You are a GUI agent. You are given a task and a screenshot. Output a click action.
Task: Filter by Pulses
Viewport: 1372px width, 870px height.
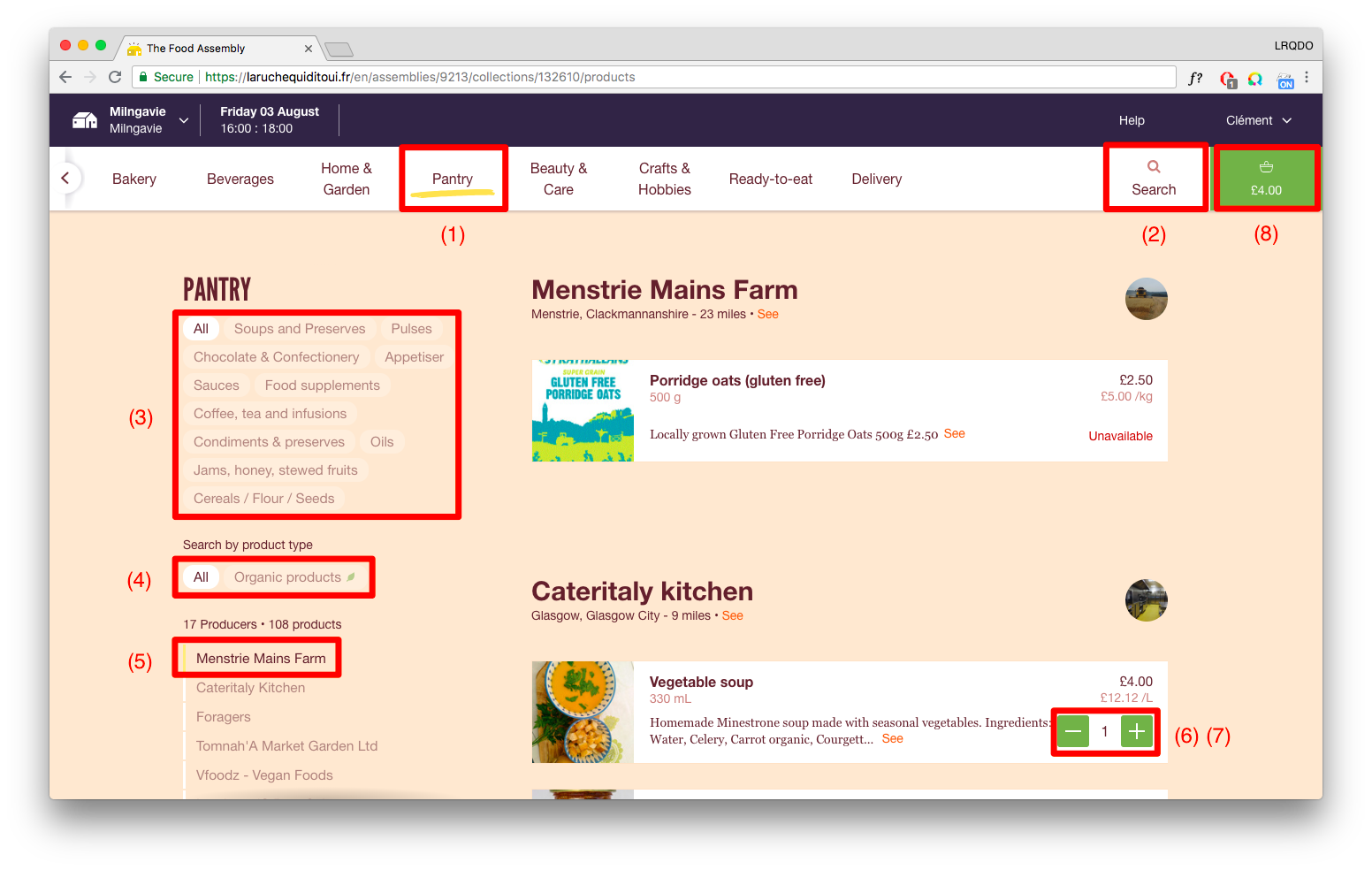tap(412, 329)
